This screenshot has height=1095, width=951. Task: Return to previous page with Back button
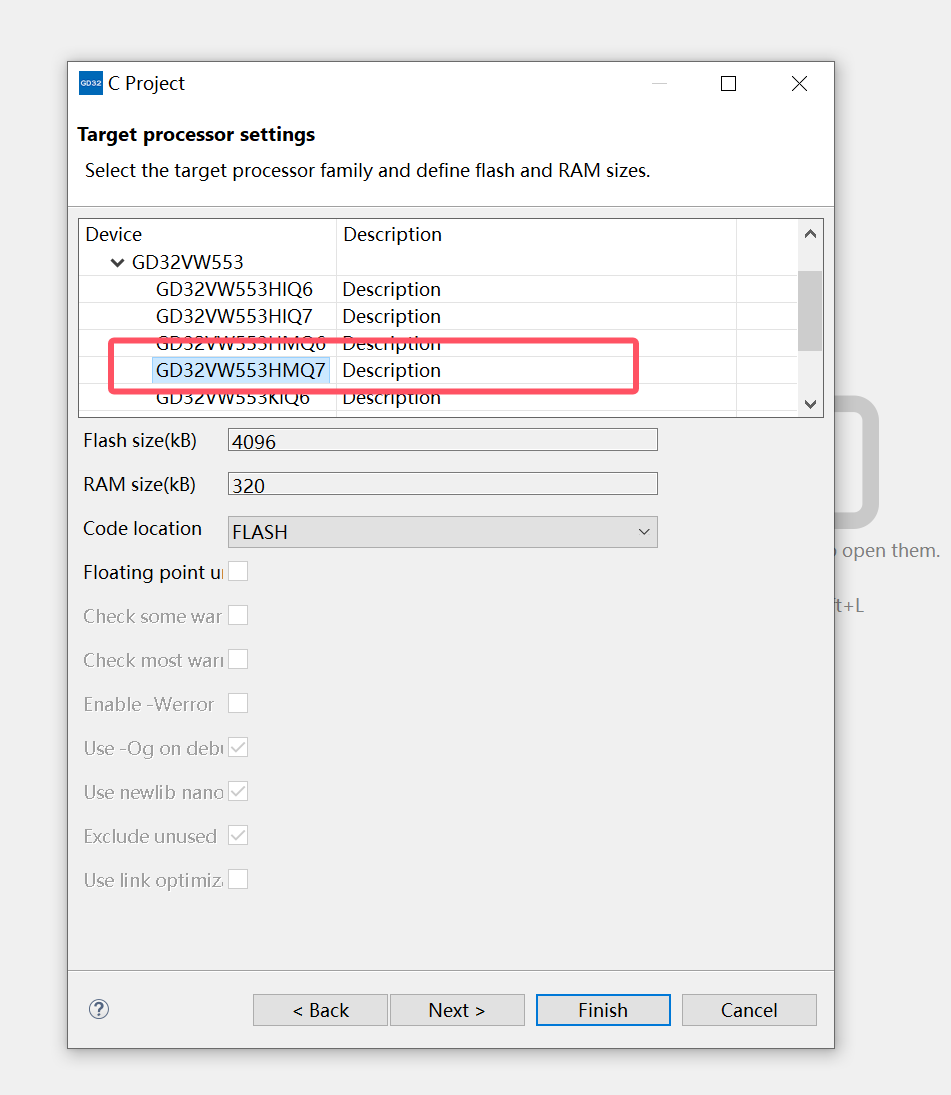click(320, 1010)
